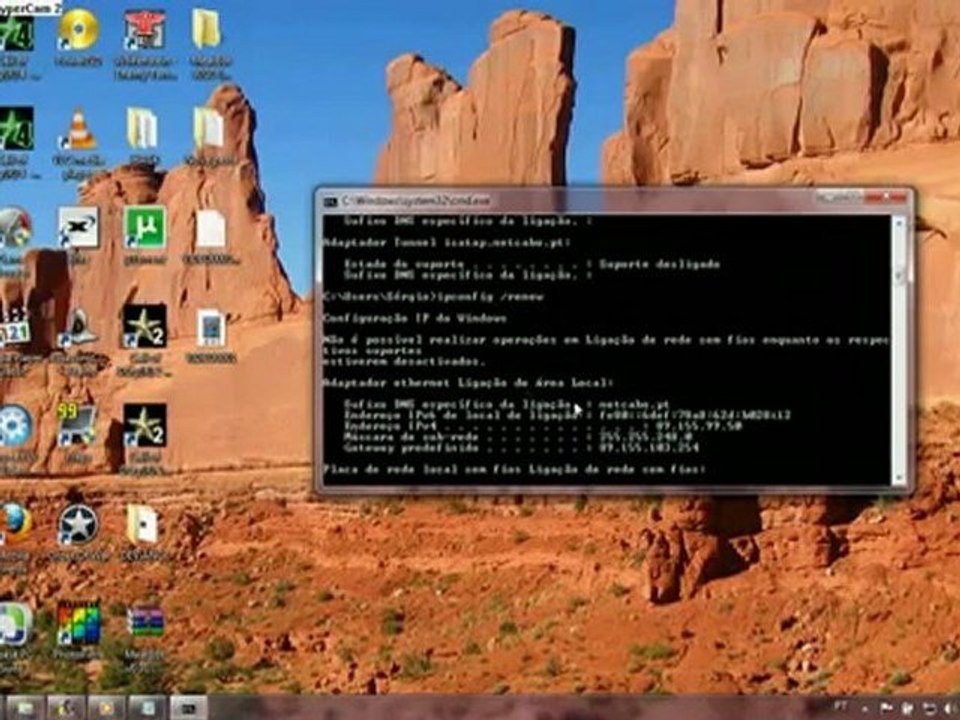Click the down arrow of the cmd scrollbar
The height and width of the screenshot is (720, 960).
[899, 477]
